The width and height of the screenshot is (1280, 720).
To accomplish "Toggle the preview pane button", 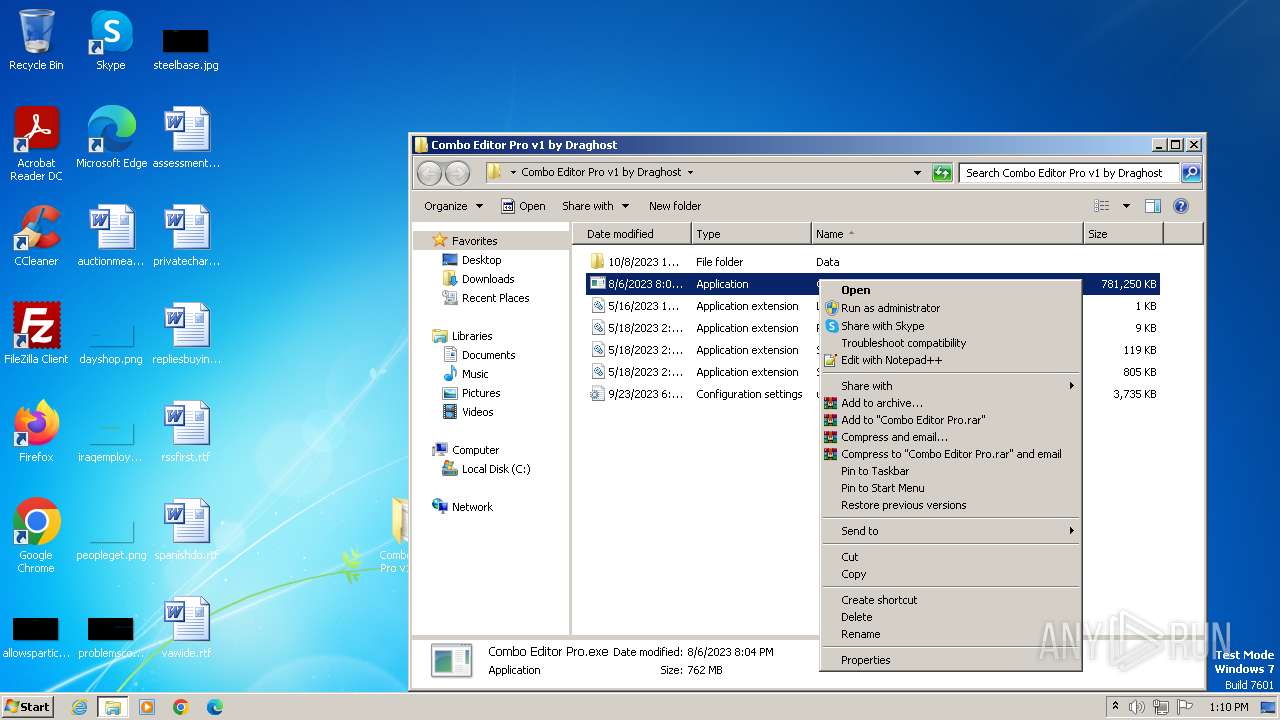I will tap(1152, 206).
